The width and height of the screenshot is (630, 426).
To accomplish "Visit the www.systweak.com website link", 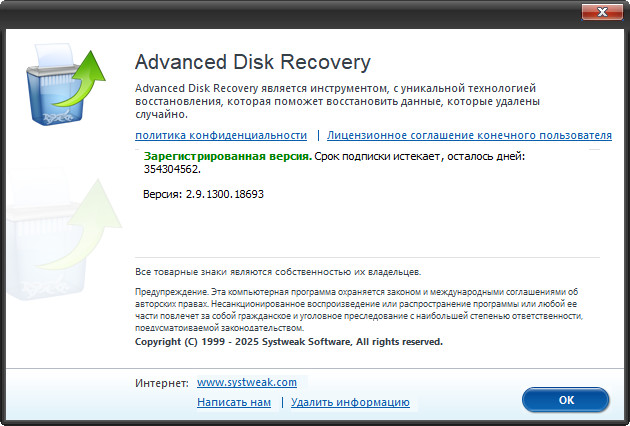I will (246, 382).
